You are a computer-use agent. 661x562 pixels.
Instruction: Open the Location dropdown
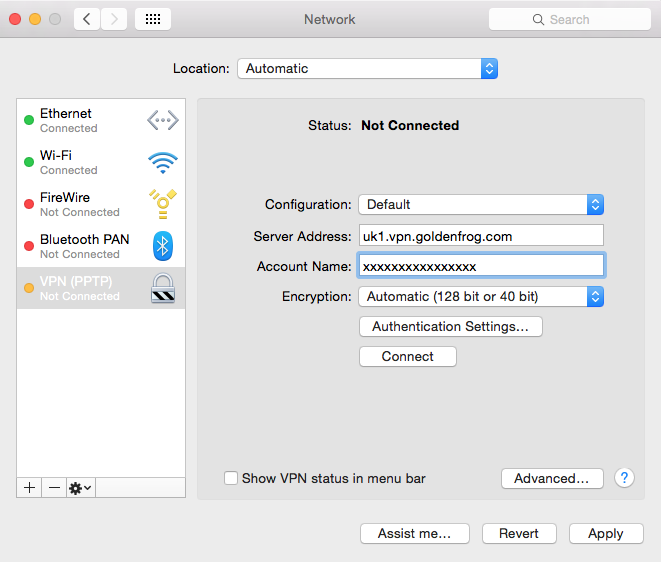[x=368, y=68]
